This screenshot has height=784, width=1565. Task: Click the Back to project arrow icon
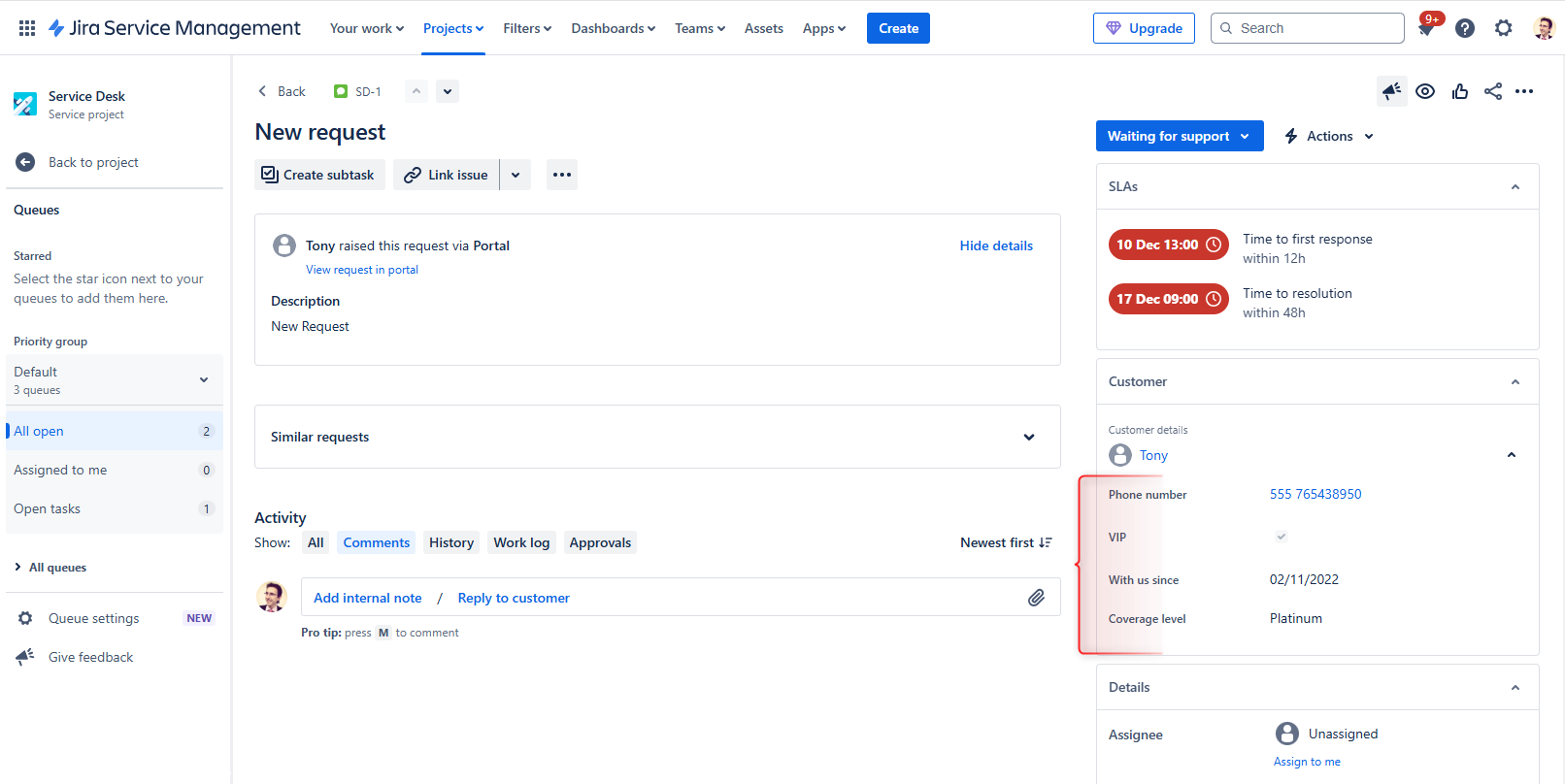pos(25,162)
